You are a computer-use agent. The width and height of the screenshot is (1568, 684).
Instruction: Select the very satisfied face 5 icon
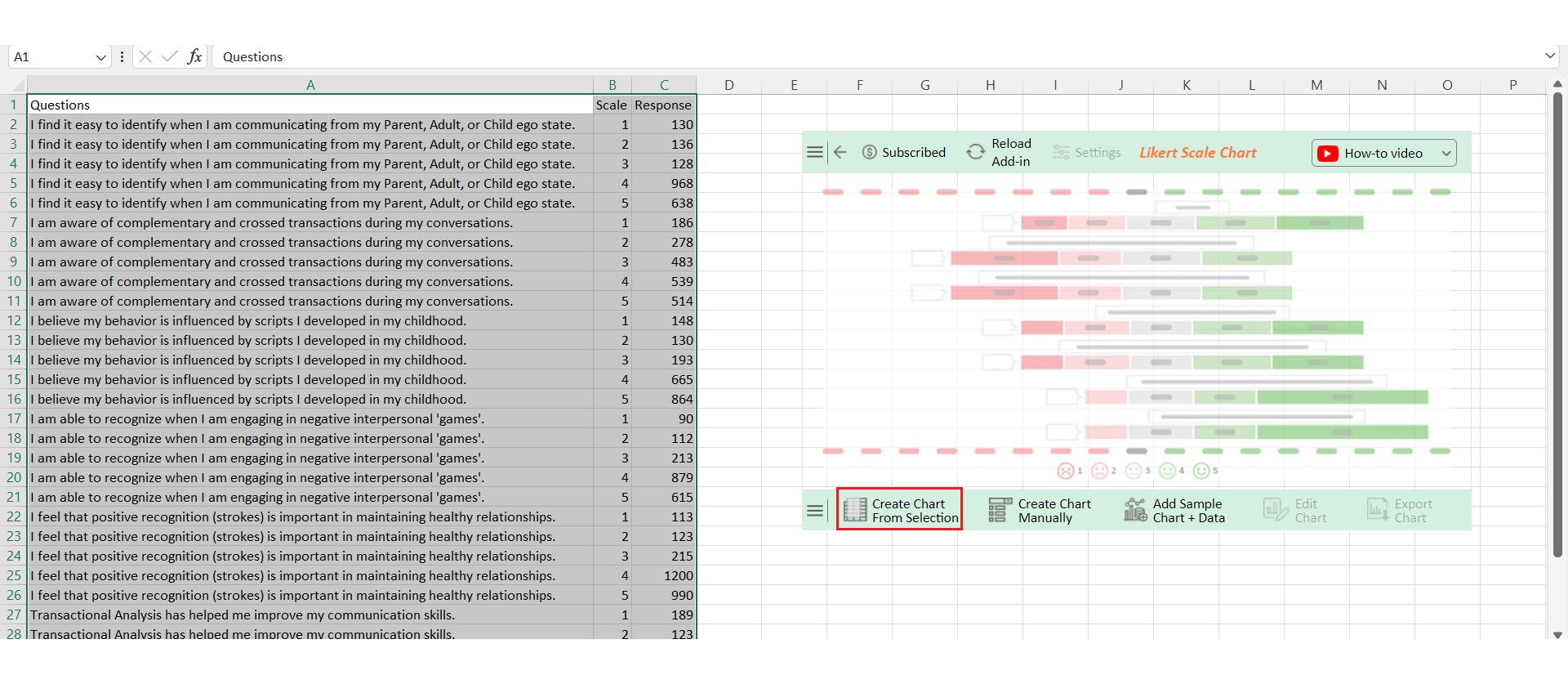click(1201, 471)
